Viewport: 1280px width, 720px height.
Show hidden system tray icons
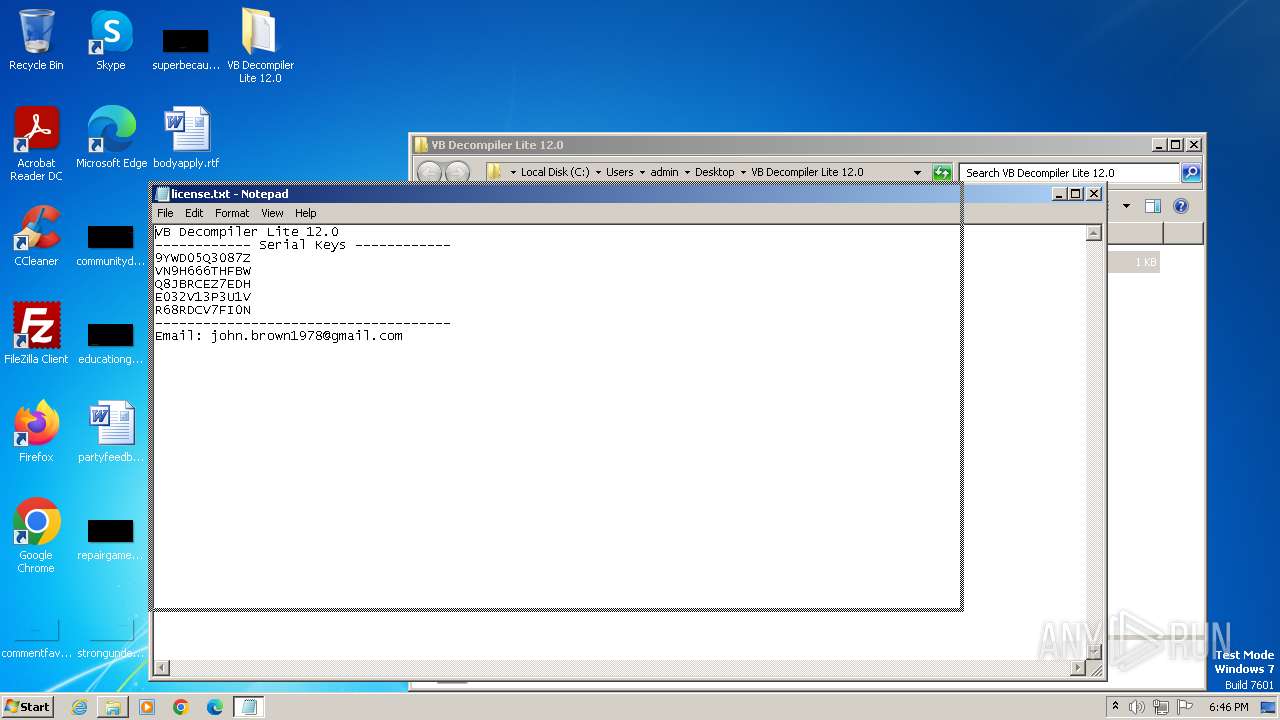pyautogui.click(x=1116, y=707)
